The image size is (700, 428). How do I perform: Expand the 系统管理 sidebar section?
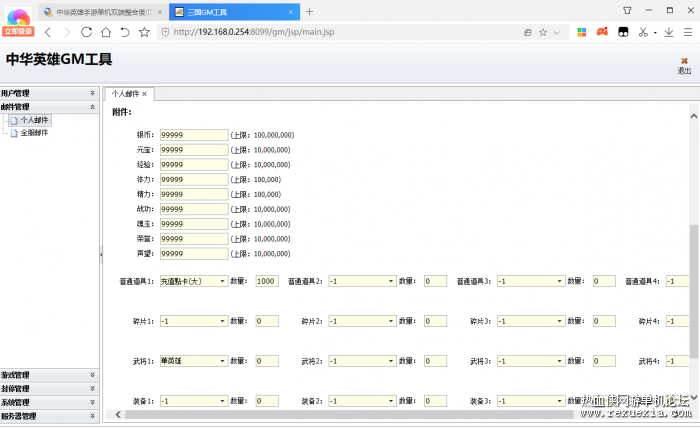(x=50, y=403)
